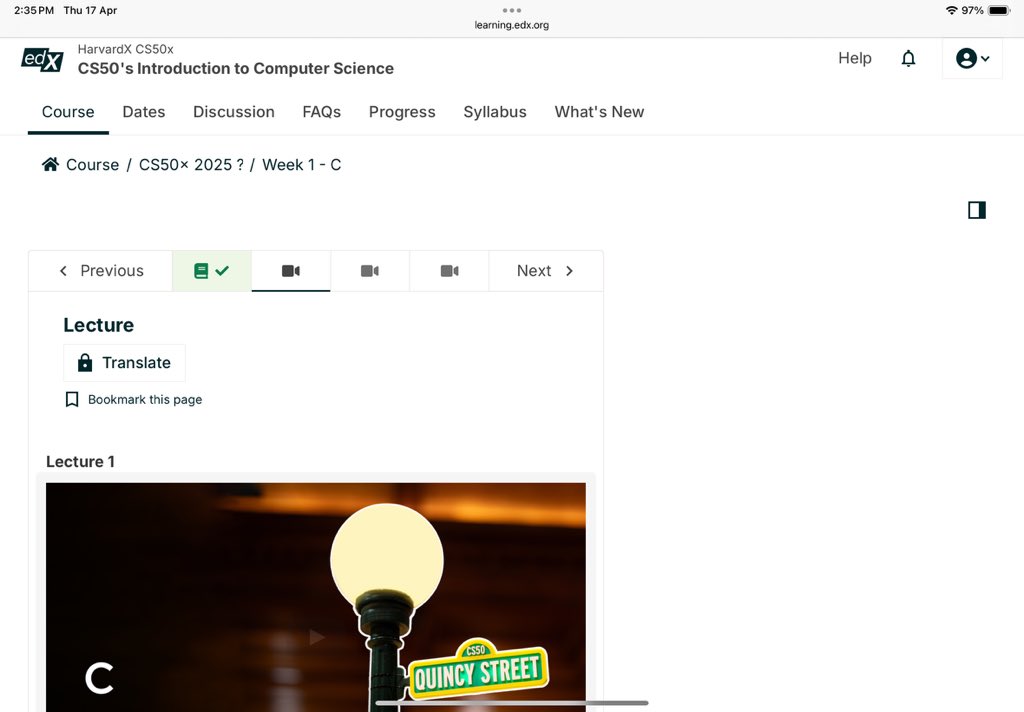Click the Lecture heading text

coord(99,325)
